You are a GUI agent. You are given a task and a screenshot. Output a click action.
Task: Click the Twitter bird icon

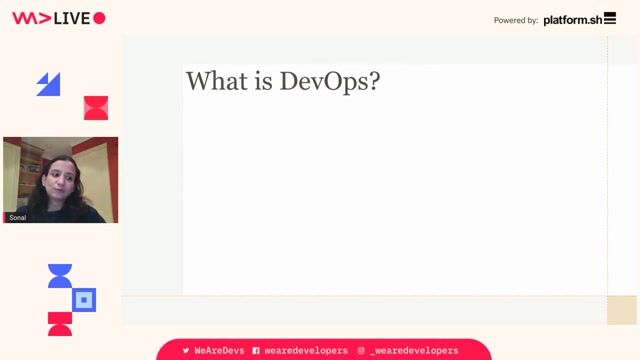click(186, 350)
